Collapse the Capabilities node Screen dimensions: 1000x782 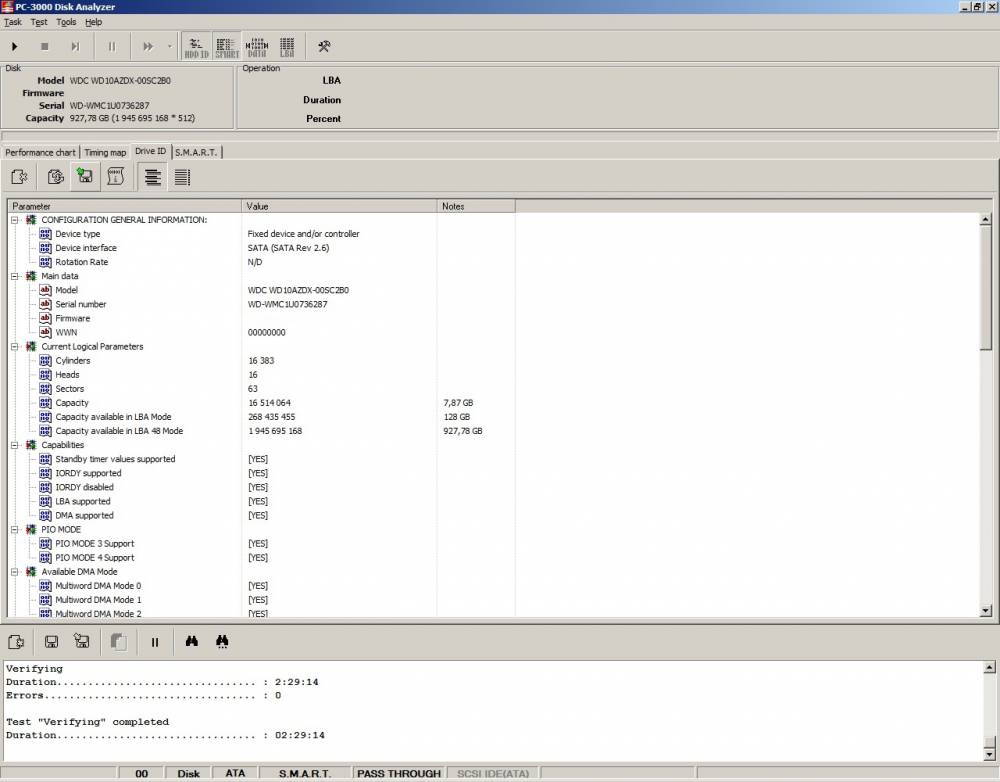(15, 445)
